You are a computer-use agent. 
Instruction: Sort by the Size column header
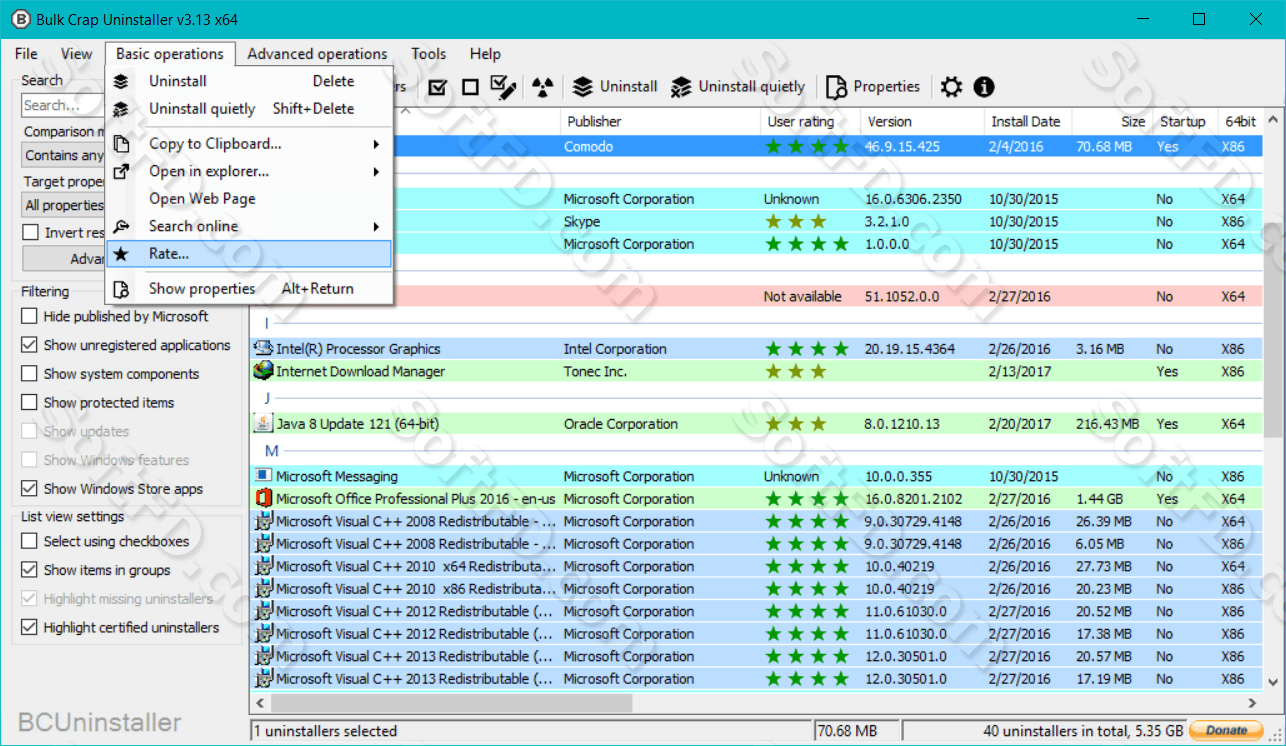[x=1113, y=121]
